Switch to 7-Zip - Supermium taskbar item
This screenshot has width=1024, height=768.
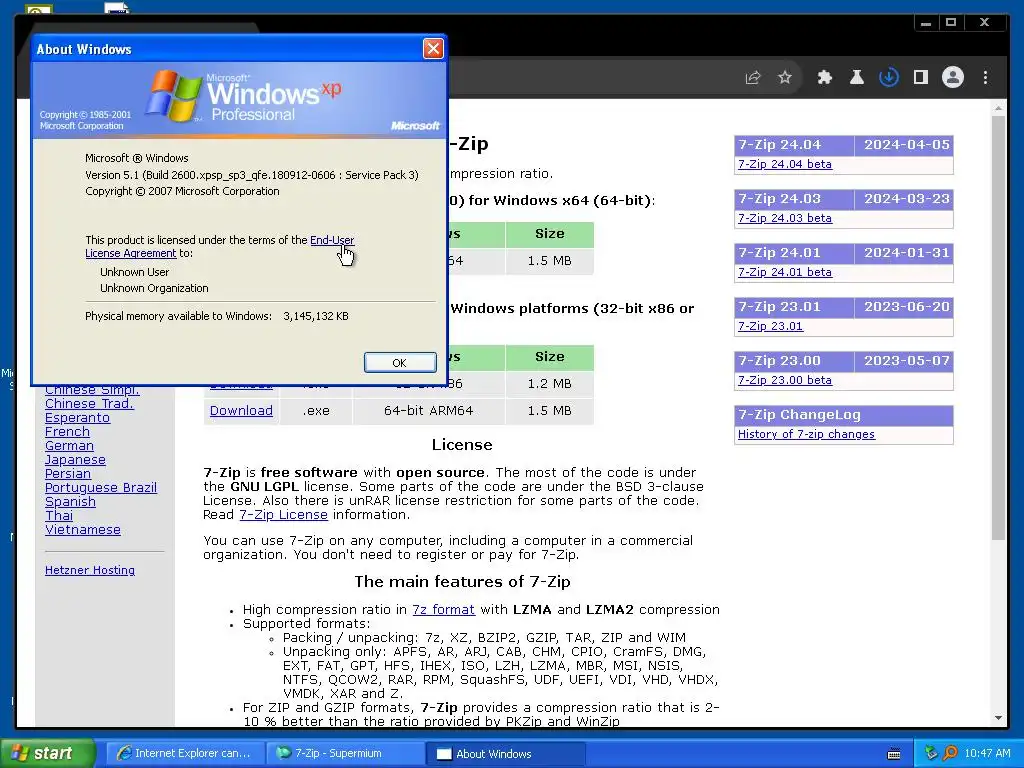tap(347, 754)
